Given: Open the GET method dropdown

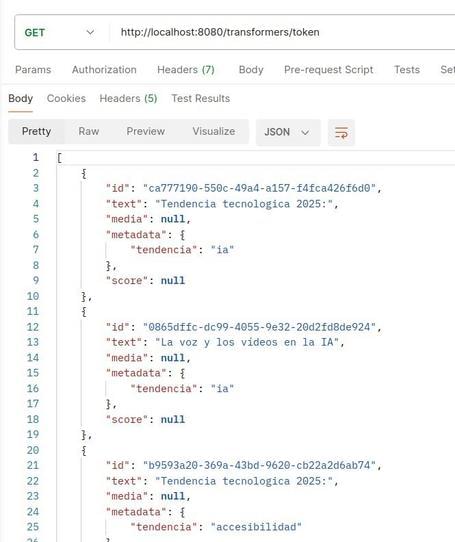Looking at the screenshot, I should (x=59, y=32).
